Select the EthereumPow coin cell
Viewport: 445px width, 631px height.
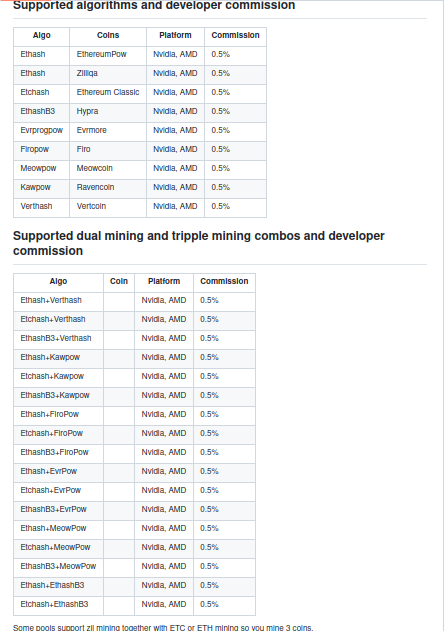click(x=108, y=54)
